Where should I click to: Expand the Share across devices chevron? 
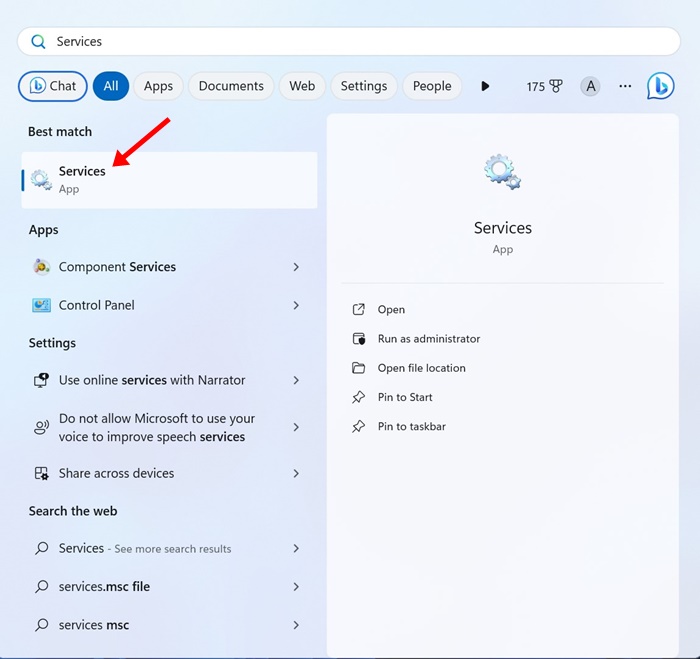pyautogui.click(x=296, y=473)
